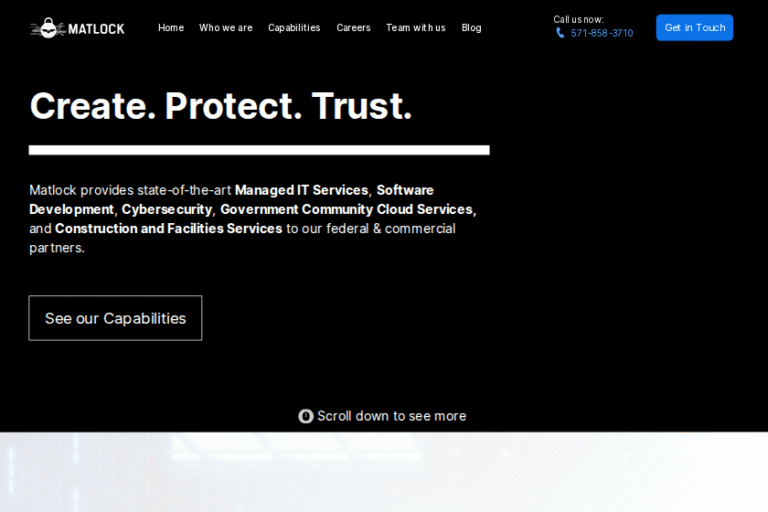Select Capabilities in the navigation bar
This screenshot has height=512, width=768.
(294, 28)
